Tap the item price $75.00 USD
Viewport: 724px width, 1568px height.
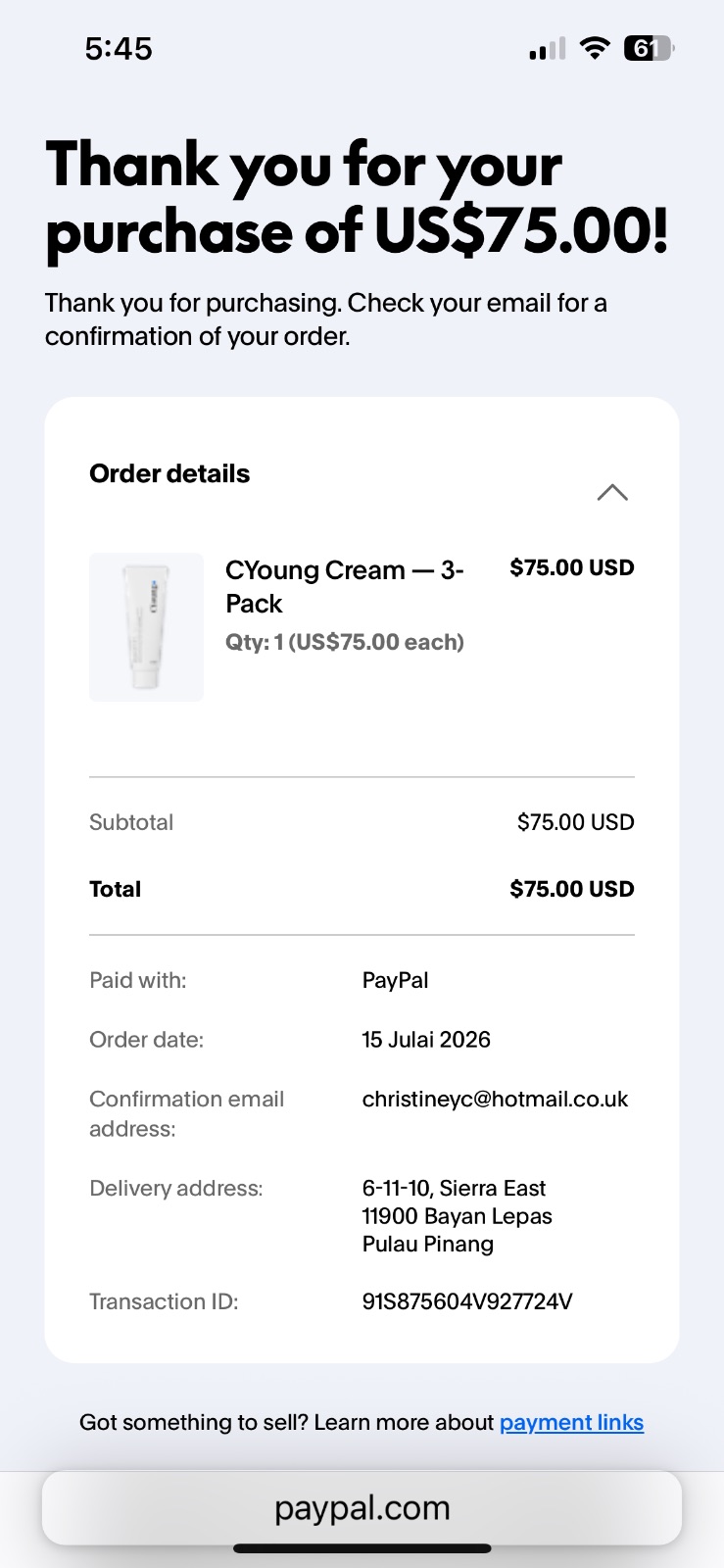[572, 567]
